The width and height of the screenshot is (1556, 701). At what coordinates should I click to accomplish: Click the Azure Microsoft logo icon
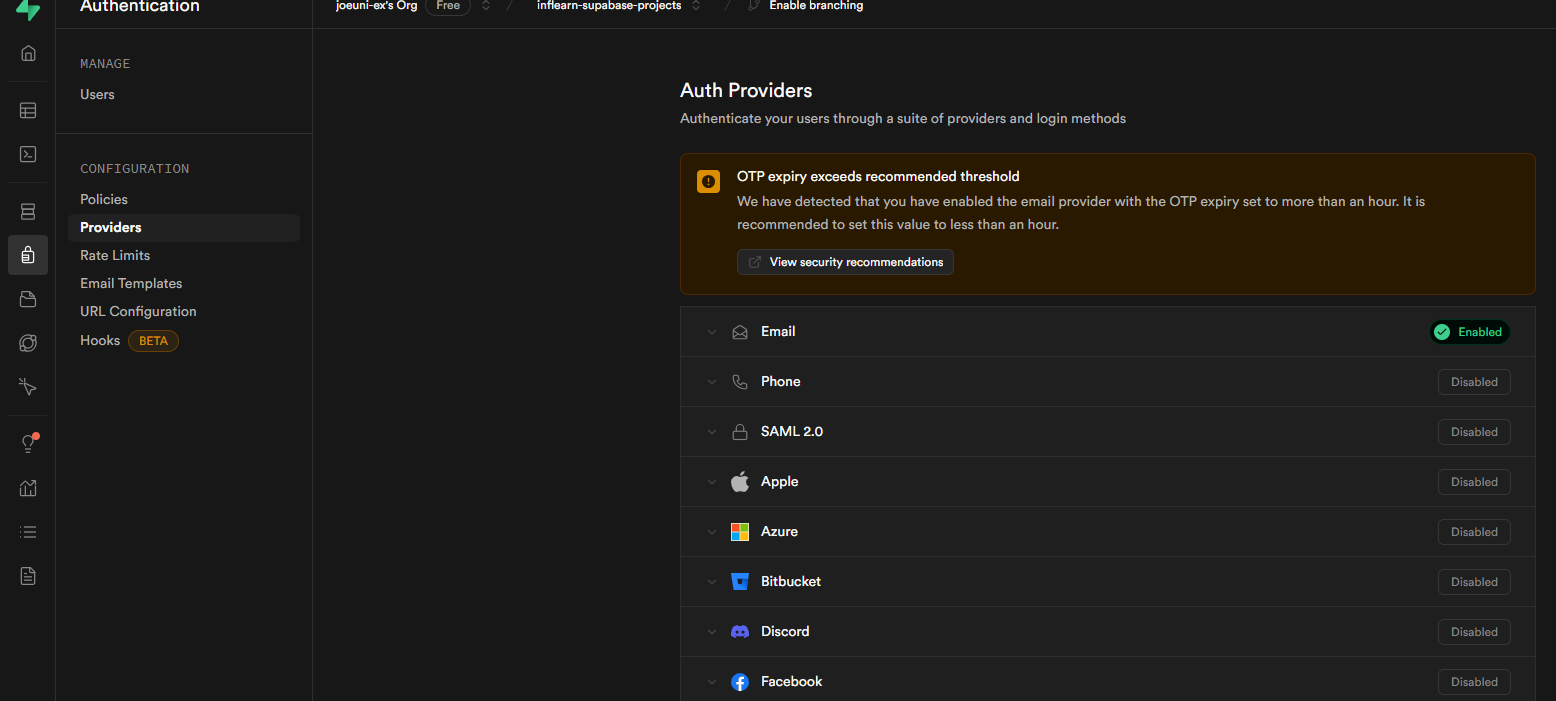(740, 532)
